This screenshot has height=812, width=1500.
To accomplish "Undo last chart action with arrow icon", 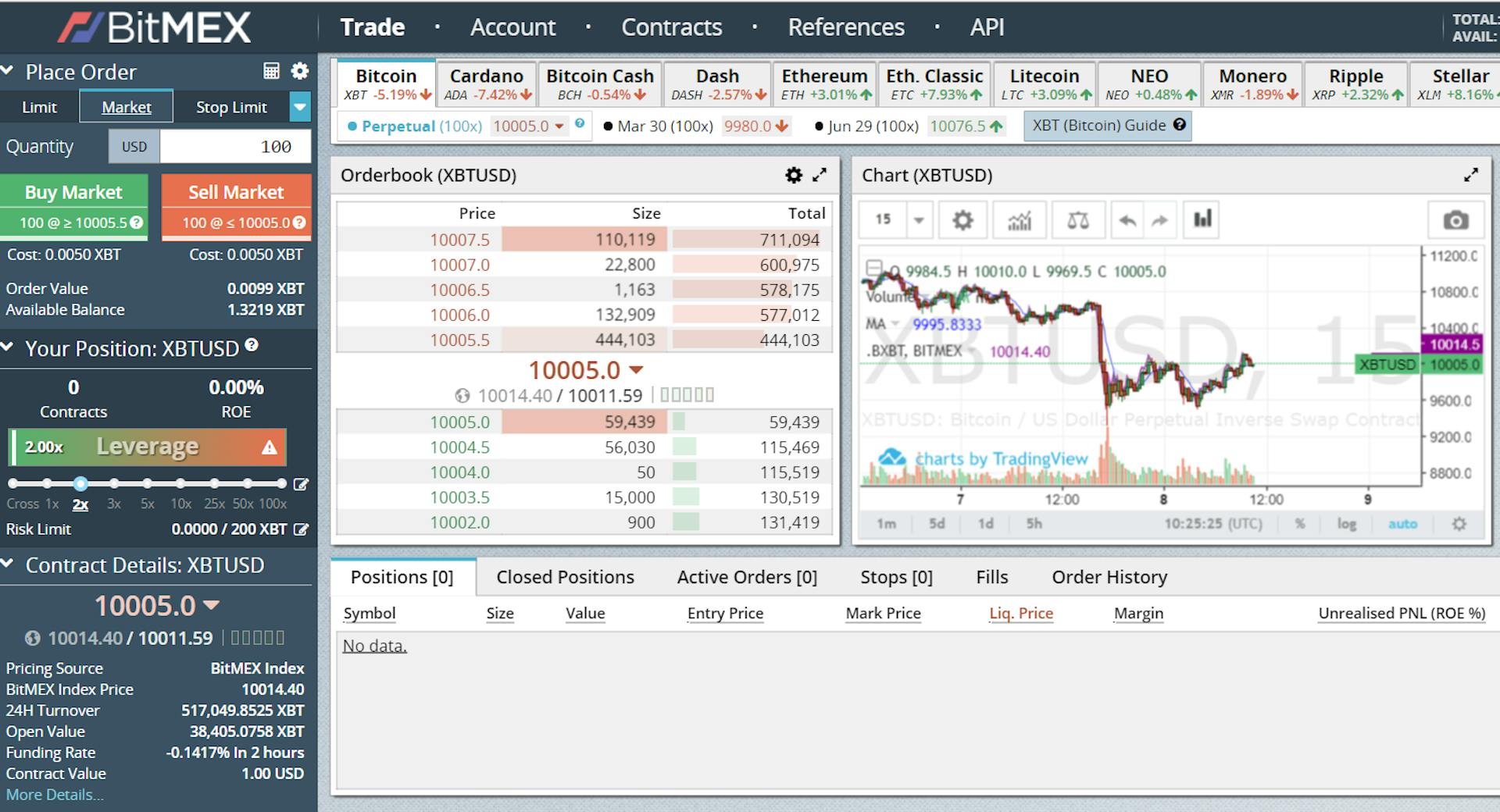I will point(1127,219).
